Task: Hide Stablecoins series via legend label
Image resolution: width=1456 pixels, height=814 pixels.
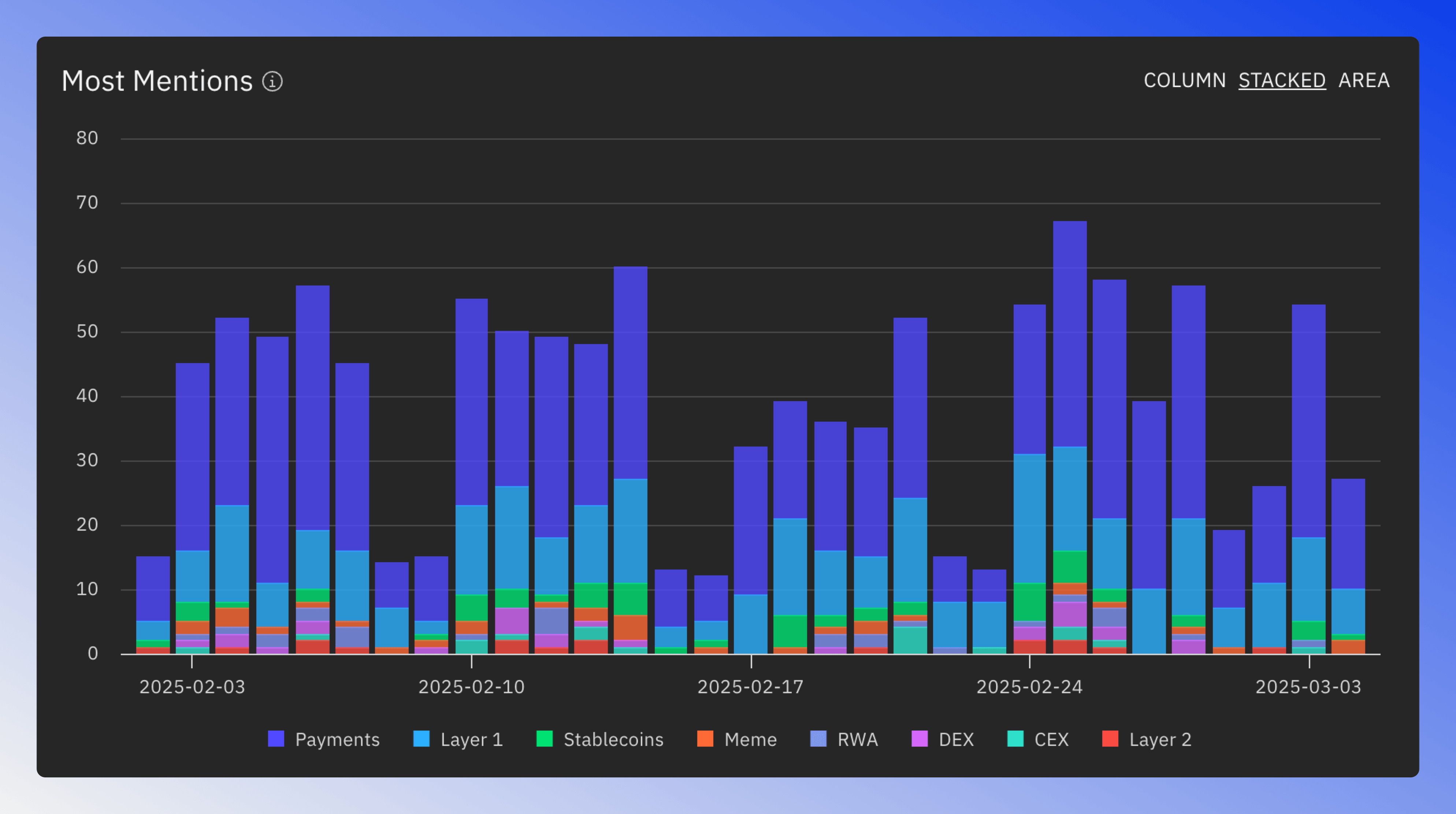Action: pyautogui.click(x=614, y=739)
